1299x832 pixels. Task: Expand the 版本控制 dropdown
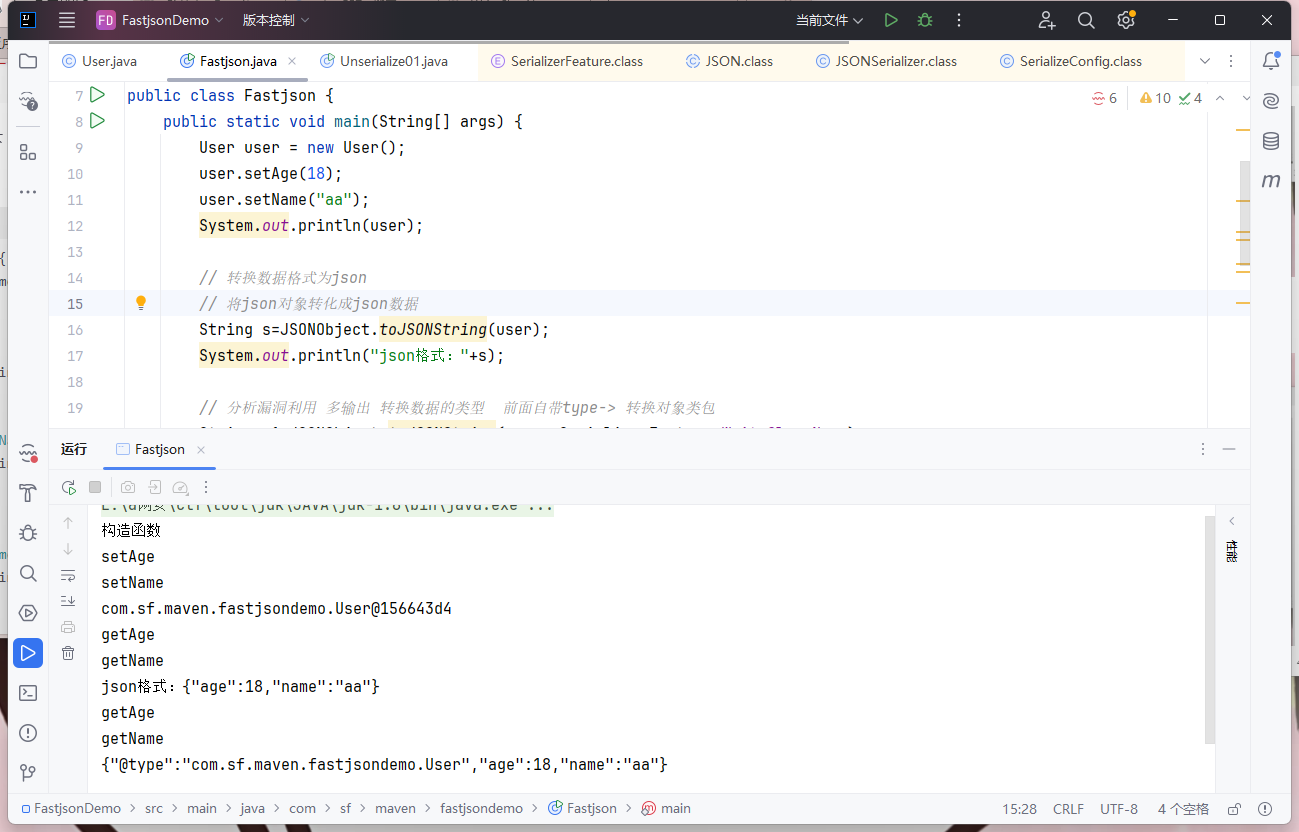point(275,20)
